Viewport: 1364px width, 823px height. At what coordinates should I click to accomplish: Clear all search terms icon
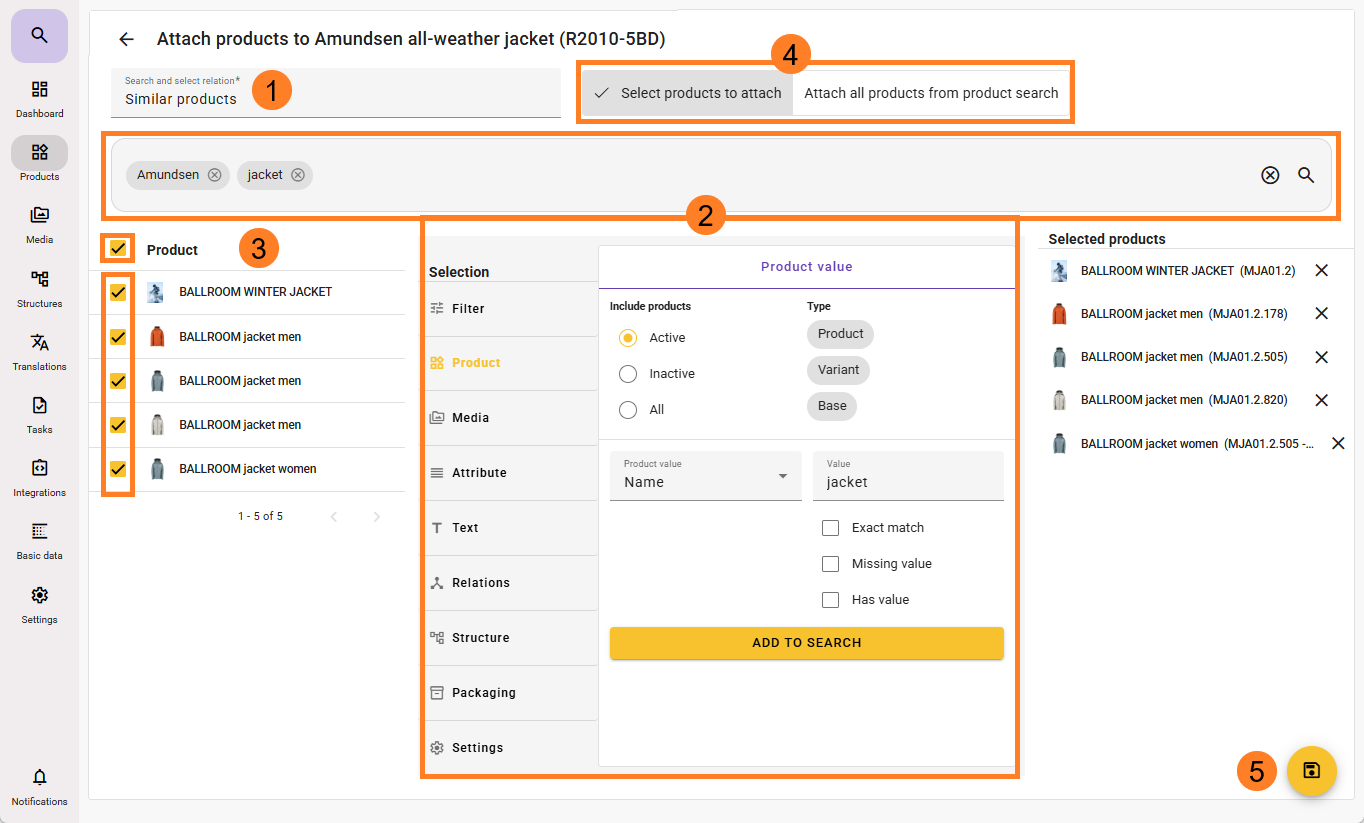click(x=1270, y=175)
